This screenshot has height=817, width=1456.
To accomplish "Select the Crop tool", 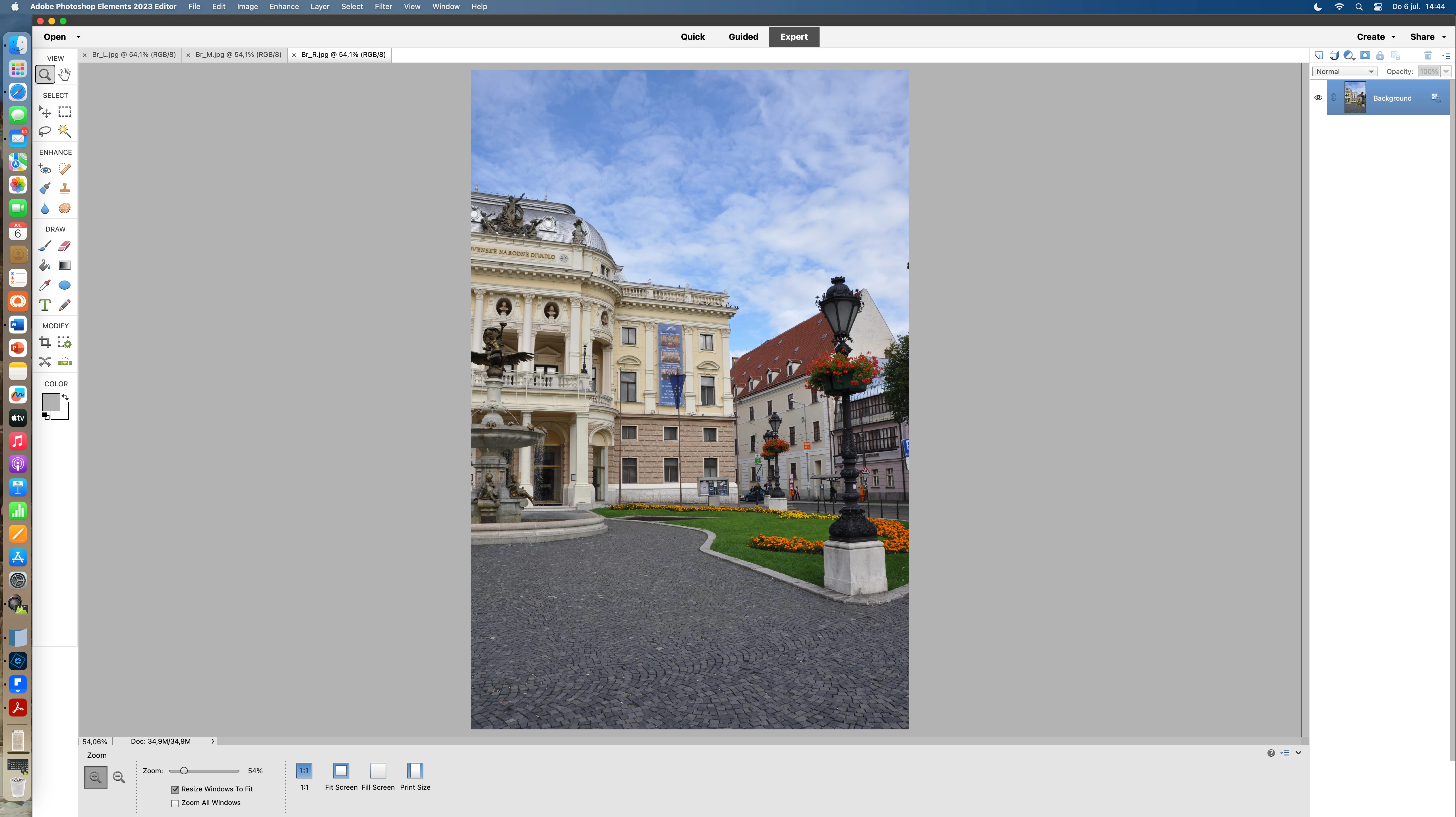I will pyautogui.click(x=45, y=343).
